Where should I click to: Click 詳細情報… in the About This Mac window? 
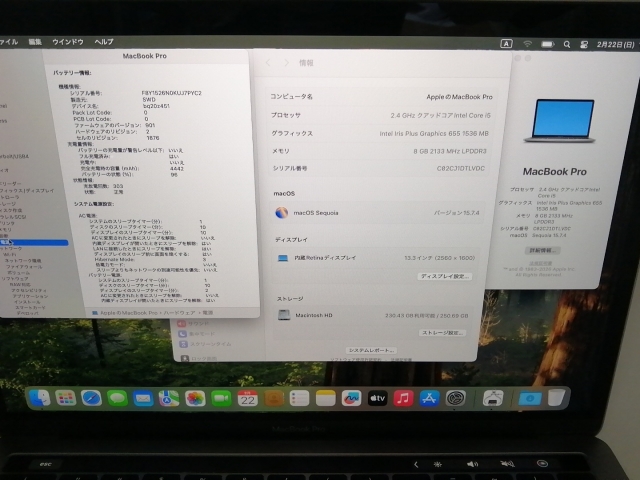pyautogui.click(x=541, y=250)
